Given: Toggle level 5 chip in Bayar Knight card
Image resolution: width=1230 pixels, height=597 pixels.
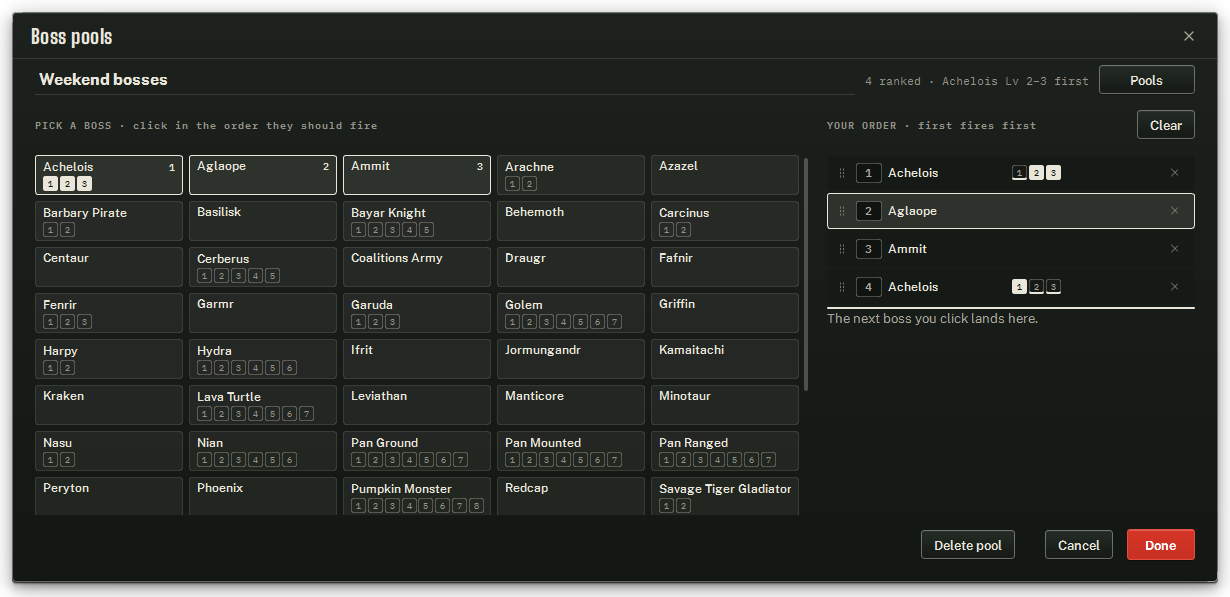Looking at the screenshot, I should coord(426,230).
